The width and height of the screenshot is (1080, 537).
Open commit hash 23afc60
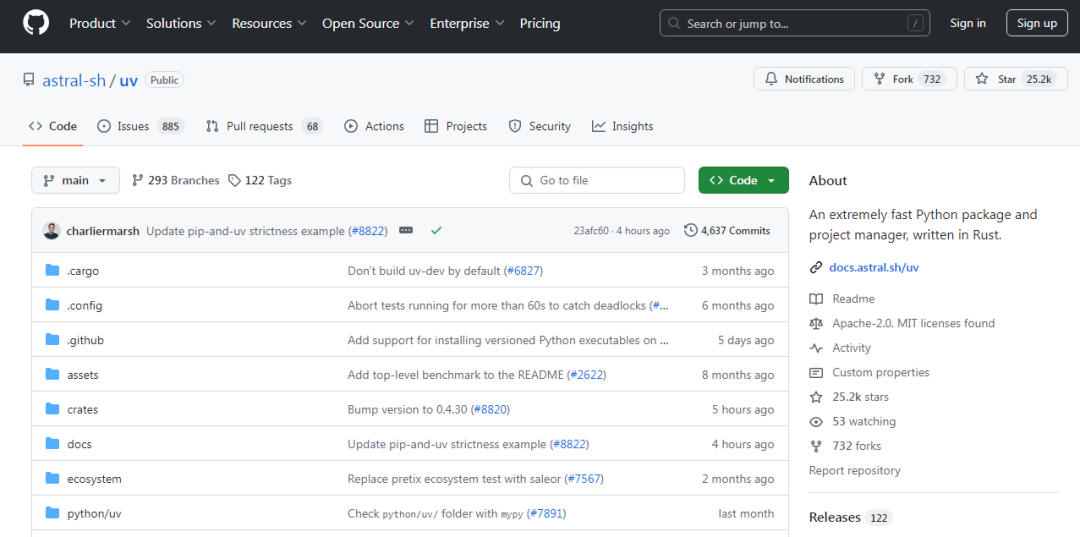(x=592, y=231)
